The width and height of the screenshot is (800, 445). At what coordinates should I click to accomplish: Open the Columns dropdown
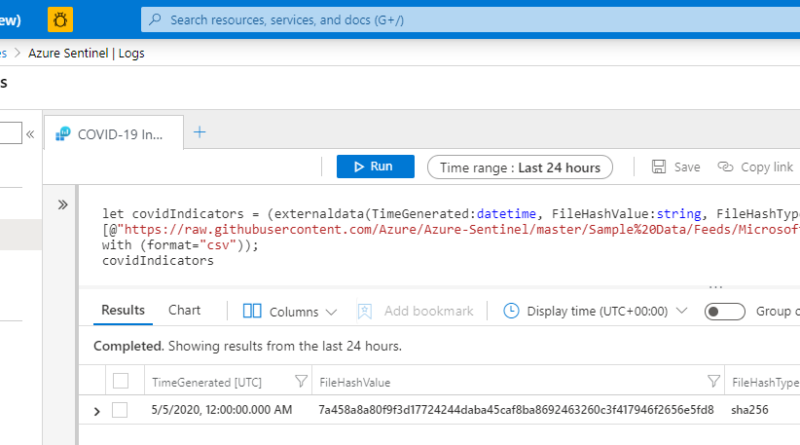click(290, 311)
